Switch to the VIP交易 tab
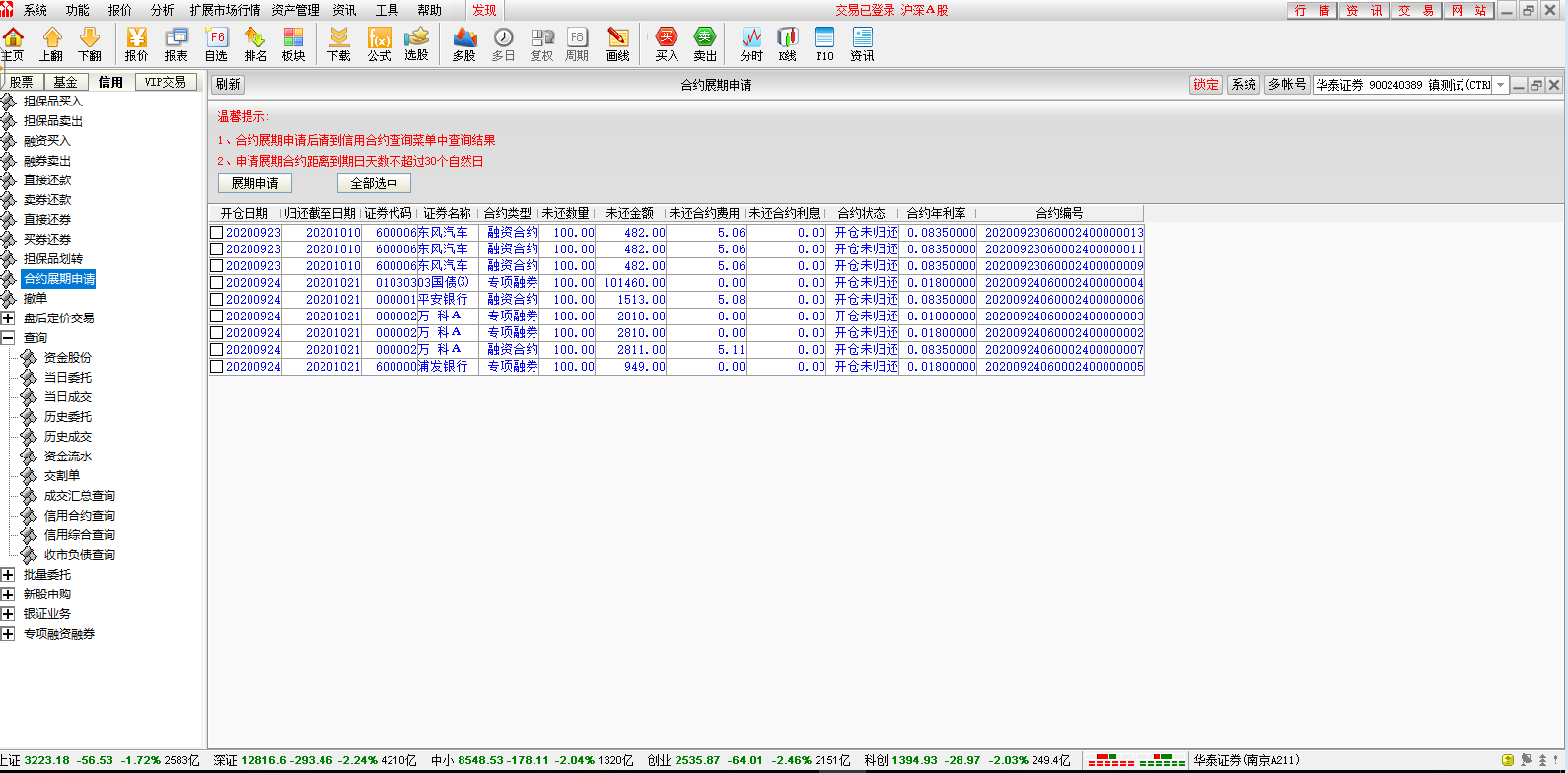Image resolution: width=1568 pixels, height=773 pixels. point(165,82)
